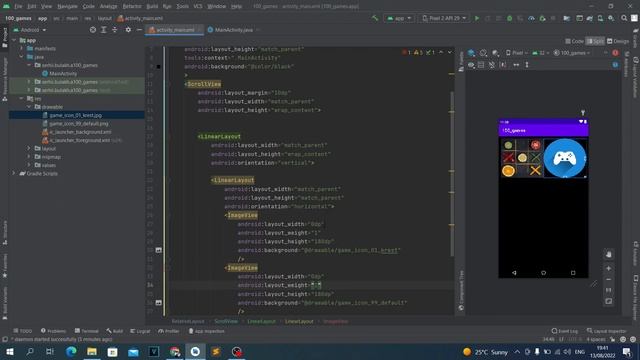Open the Problems tool window
This screenshot has height=360, width=640.
click(53, 331)
